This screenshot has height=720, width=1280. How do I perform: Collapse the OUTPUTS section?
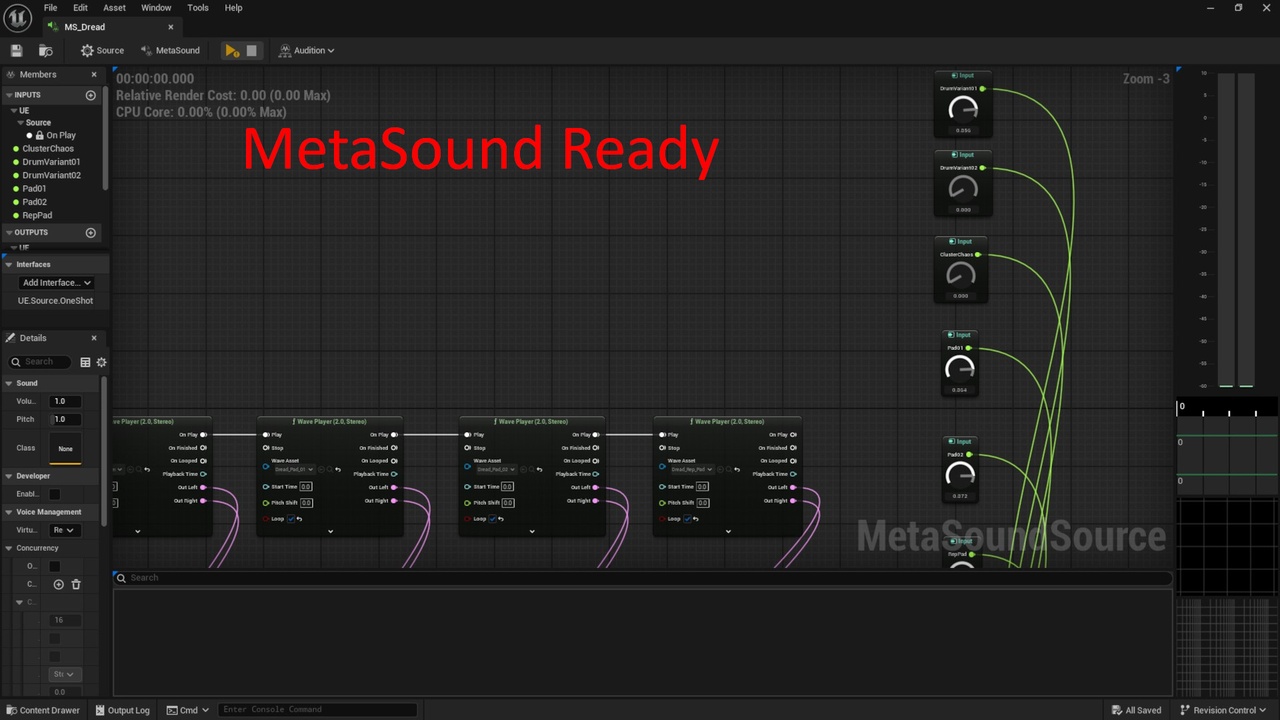click(8, 233)
